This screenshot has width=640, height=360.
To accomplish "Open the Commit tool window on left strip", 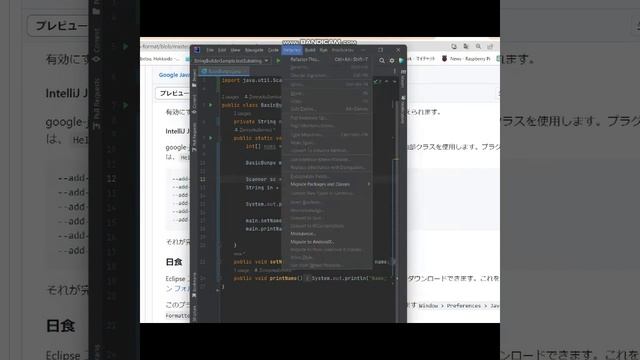I will tap(194, 104).
